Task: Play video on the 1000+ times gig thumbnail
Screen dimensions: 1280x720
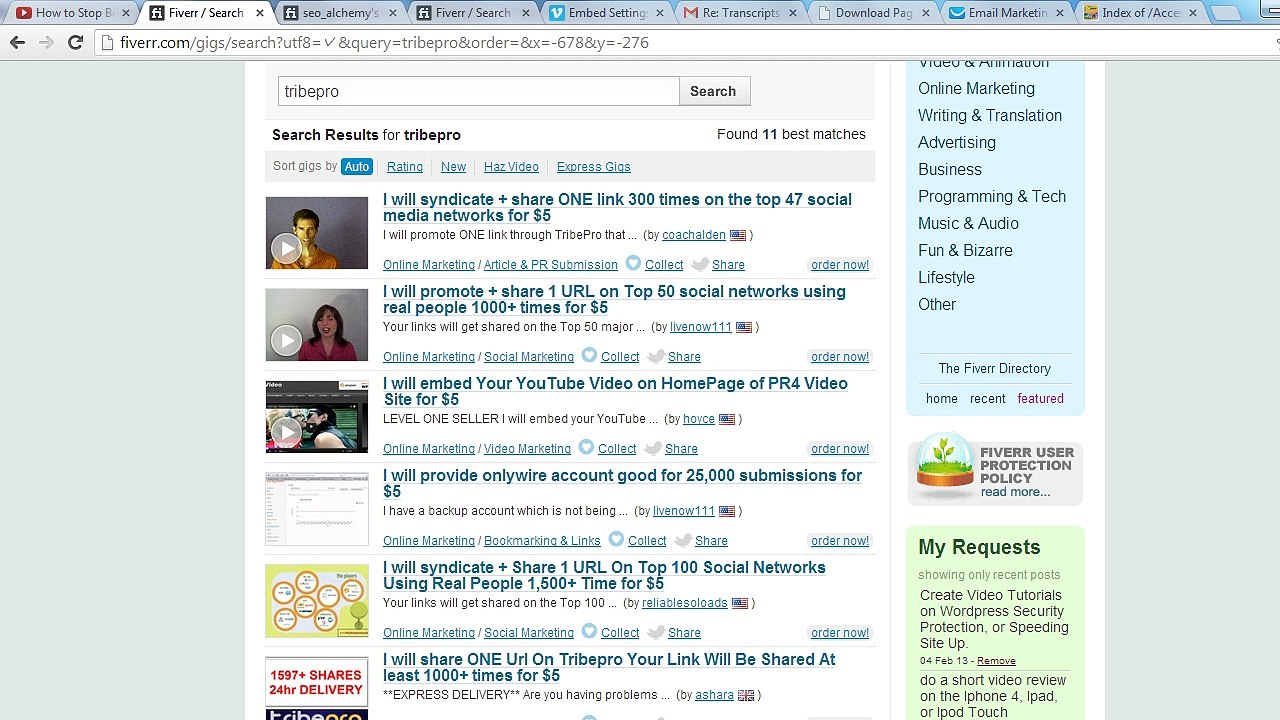Action: (286, 341)
